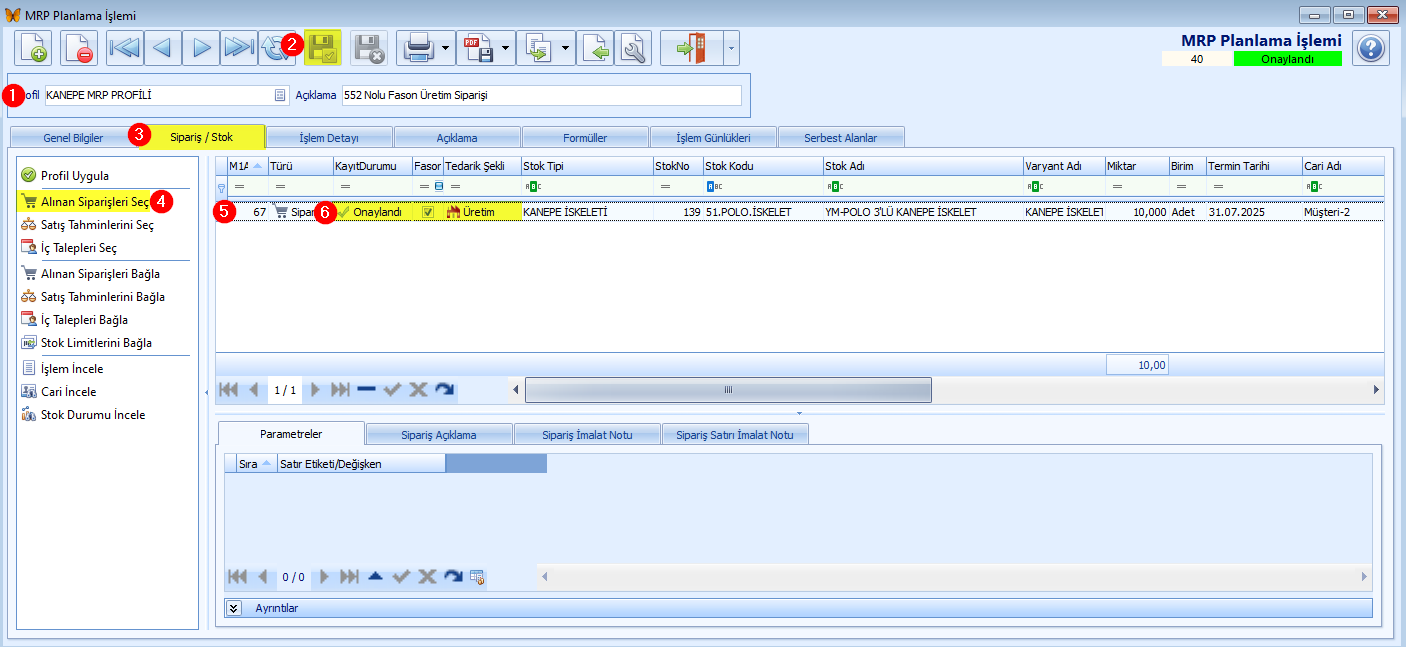This screenshot has height=647, width=1406.
Task: Click the Fason filter cell dropdown icon
Action: [438, 186]
